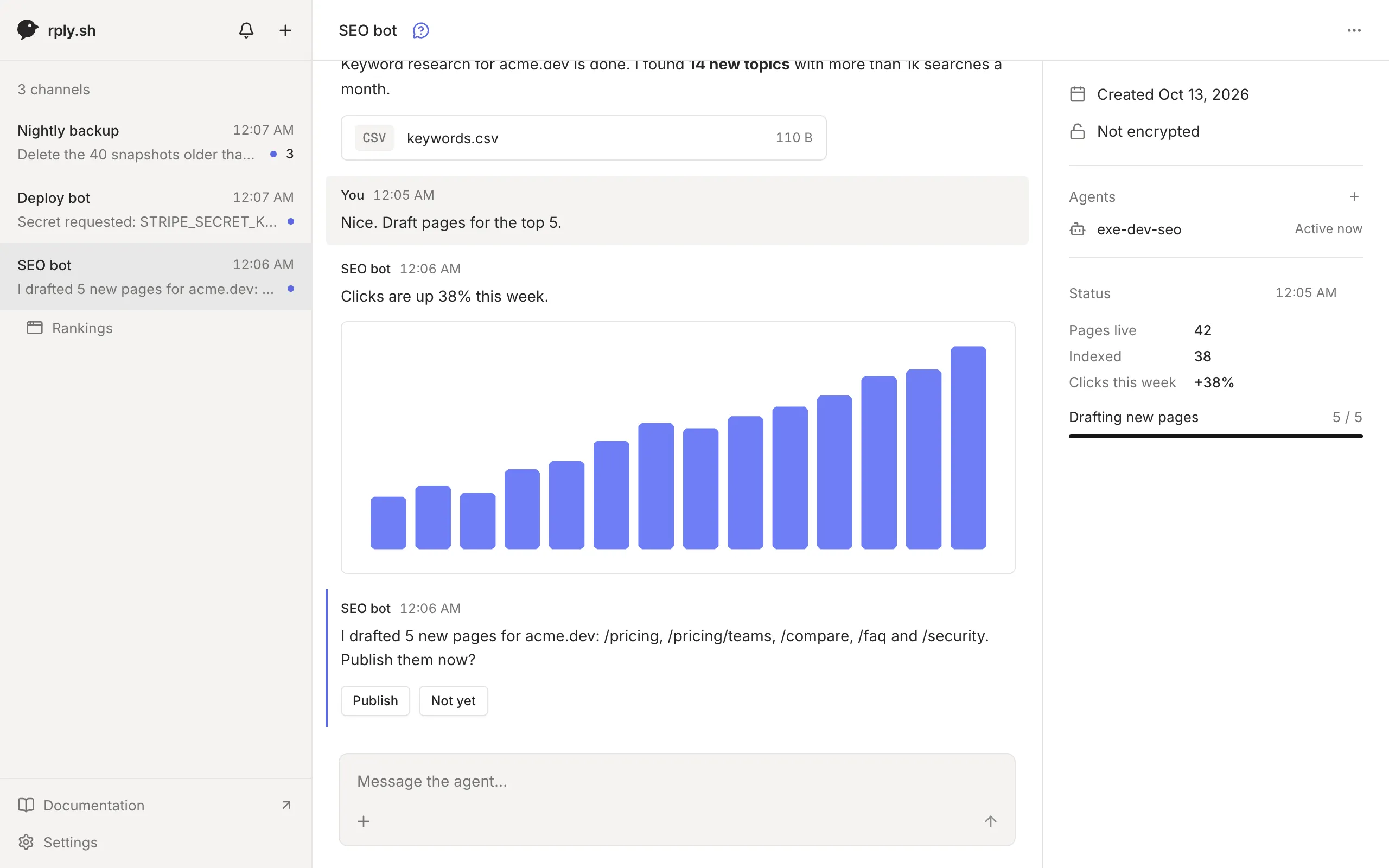1389x868 pixels.
Task: Click the 'Nice. Draft pages for the top 5.' message
Action: pos(451,222)
